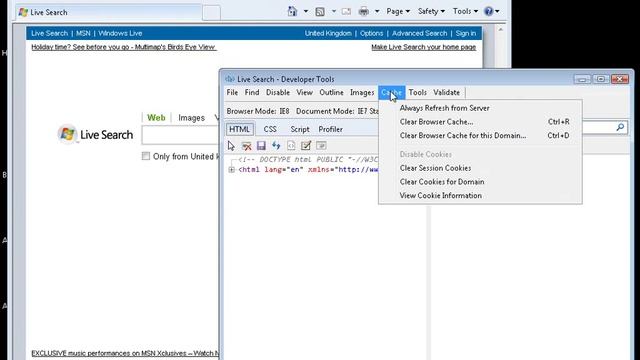The image size is (640, 360).
Task: Open the Print dropdown arrow
Action: click(377, 11)
